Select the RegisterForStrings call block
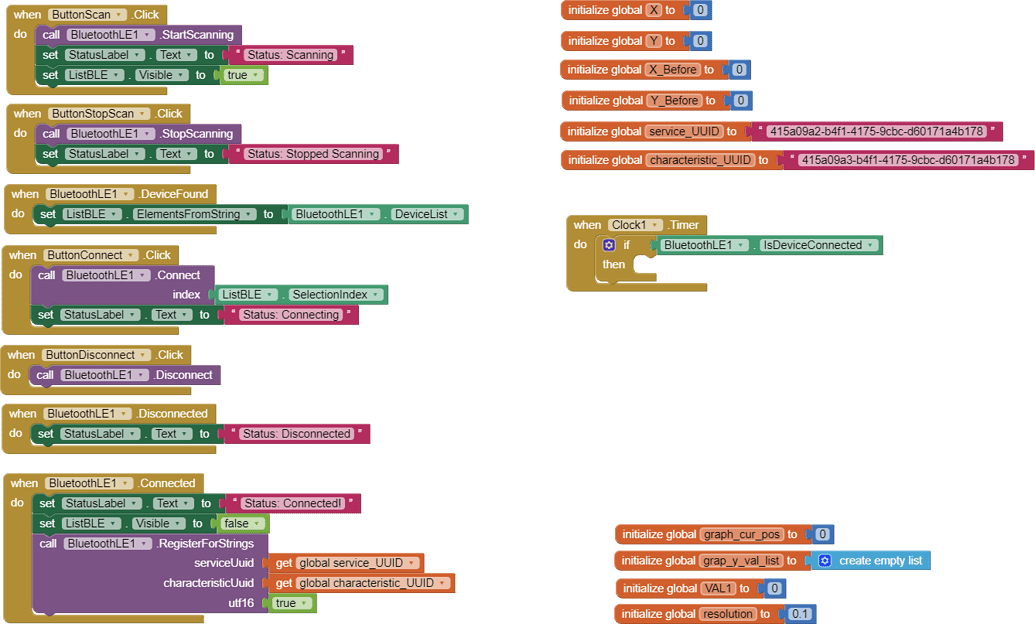The height and width of the screenshot is (624, 1035). pos(149,543)
